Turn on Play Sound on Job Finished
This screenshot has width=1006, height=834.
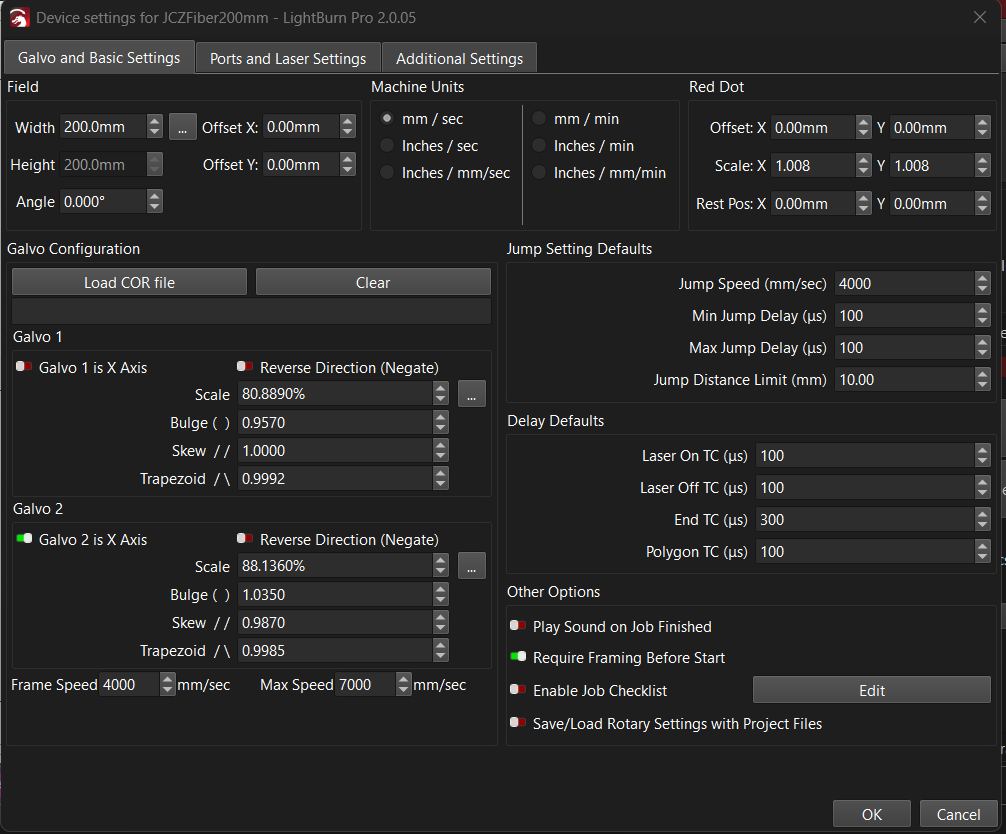(x=518, y=627)
